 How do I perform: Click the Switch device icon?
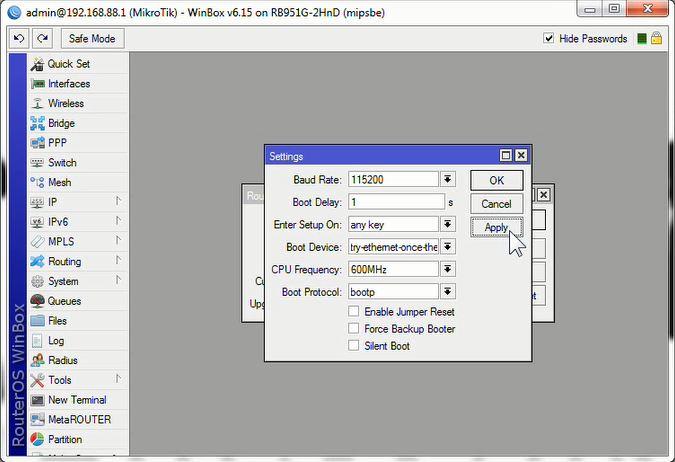pos(37,163)
